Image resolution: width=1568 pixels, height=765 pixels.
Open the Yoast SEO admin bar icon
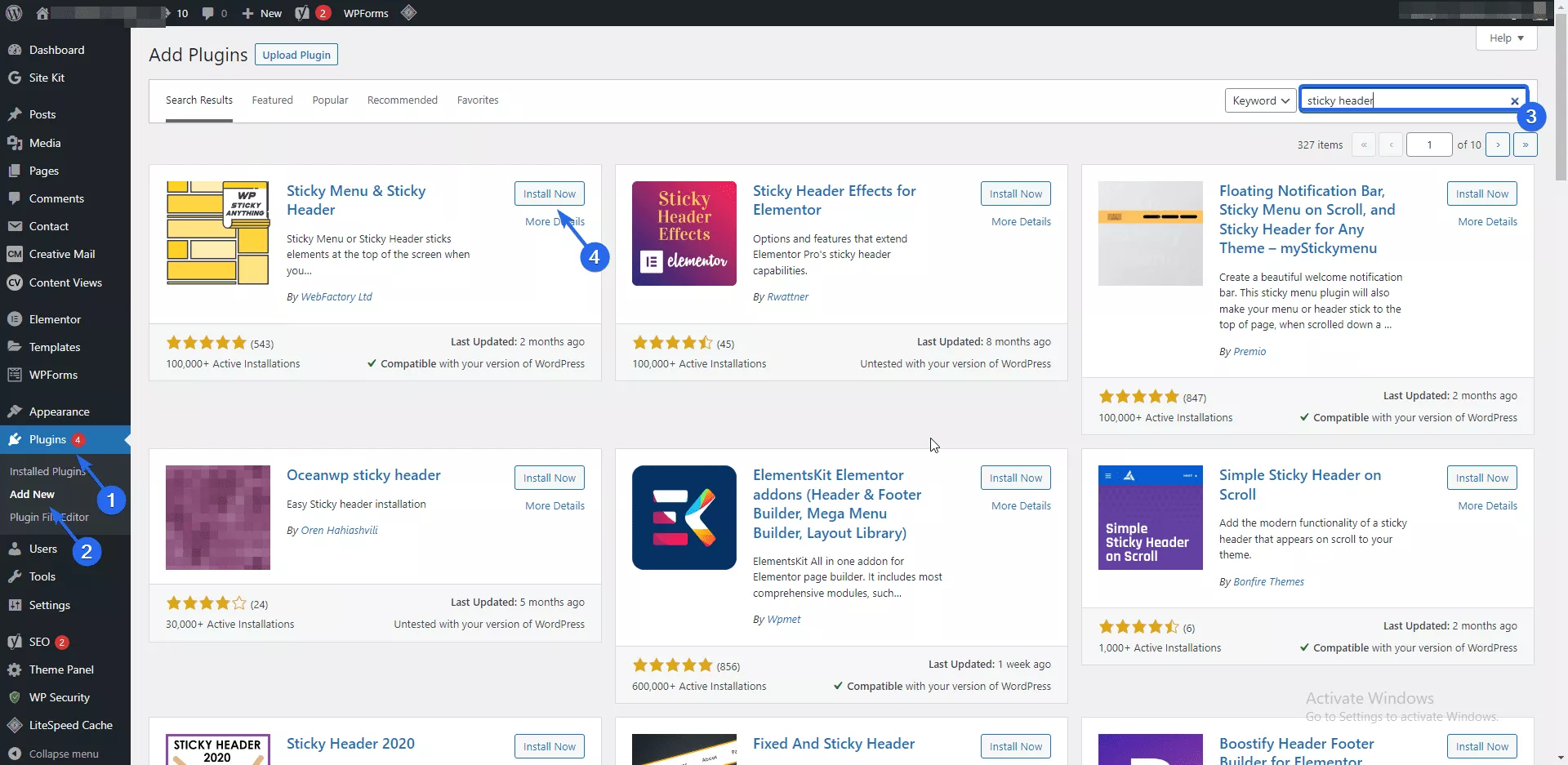tap(303, 13)
